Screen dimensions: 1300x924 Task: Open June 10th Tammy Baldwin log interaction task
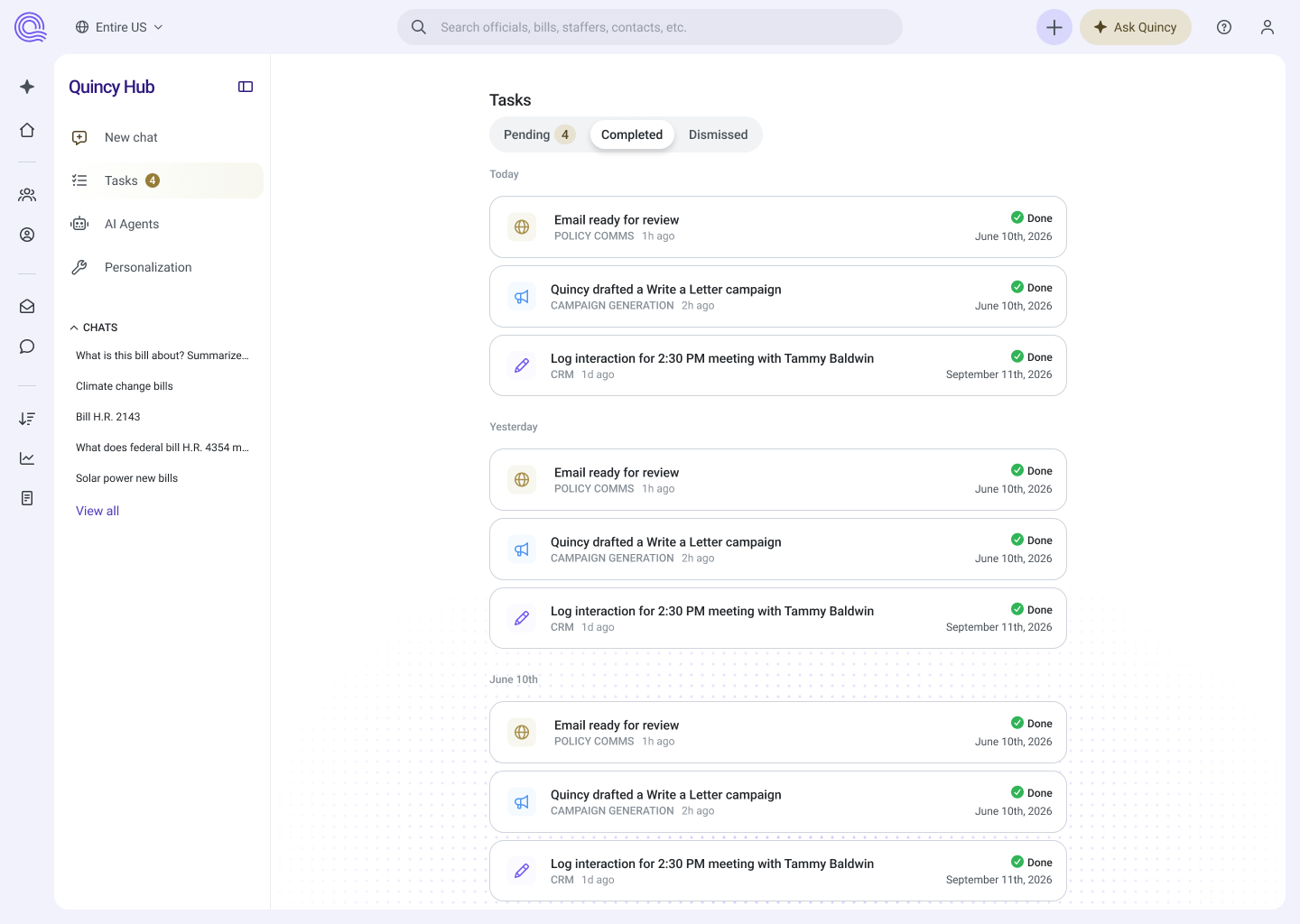778,871
